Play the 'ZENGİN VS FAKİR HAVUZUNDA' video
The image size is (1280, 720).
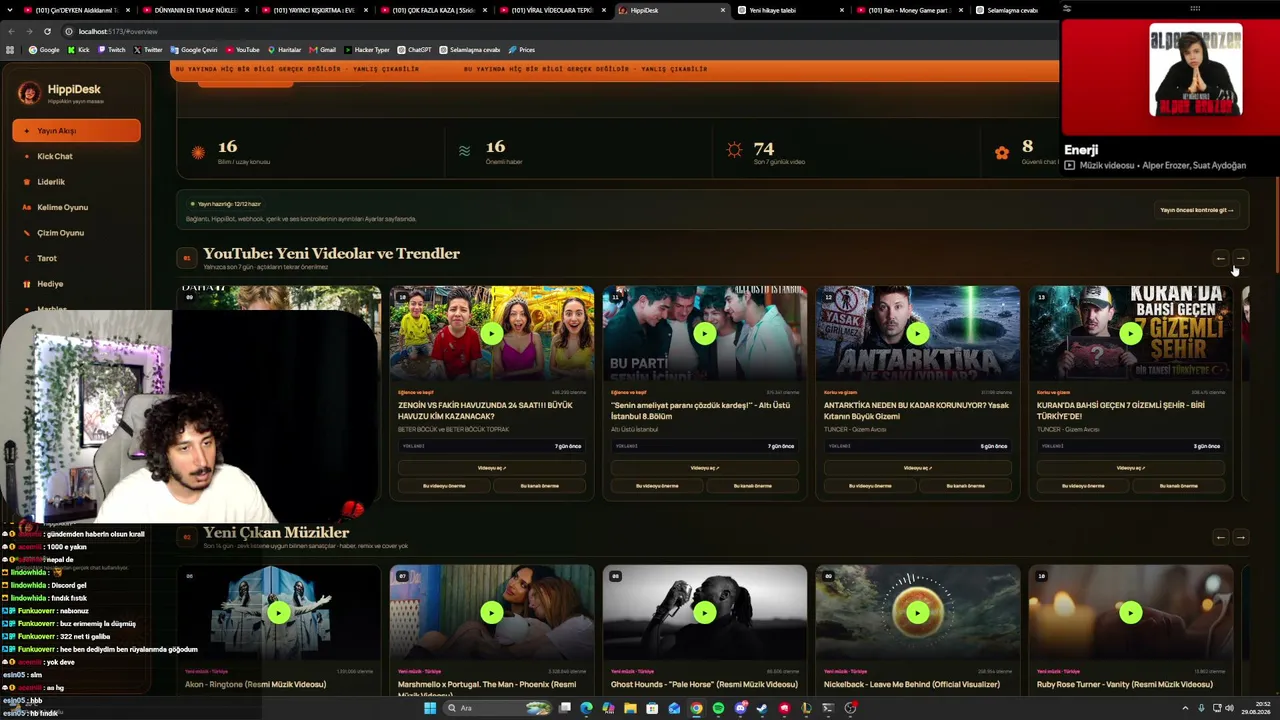tap(491, 334)
